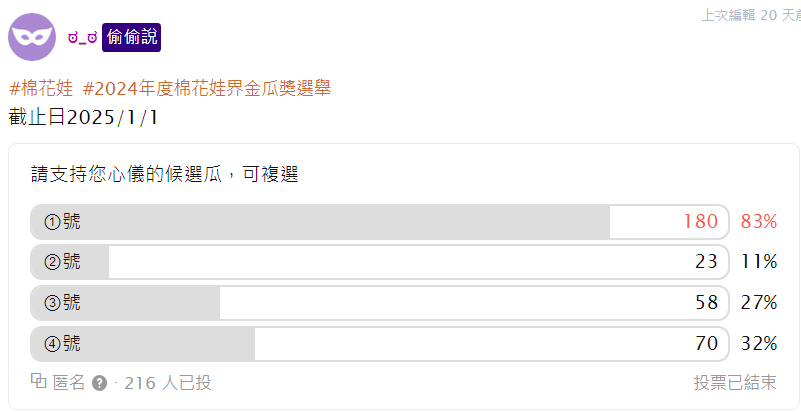Select poll option ③號
Viewport: 801px width, 412px height.
380,303
